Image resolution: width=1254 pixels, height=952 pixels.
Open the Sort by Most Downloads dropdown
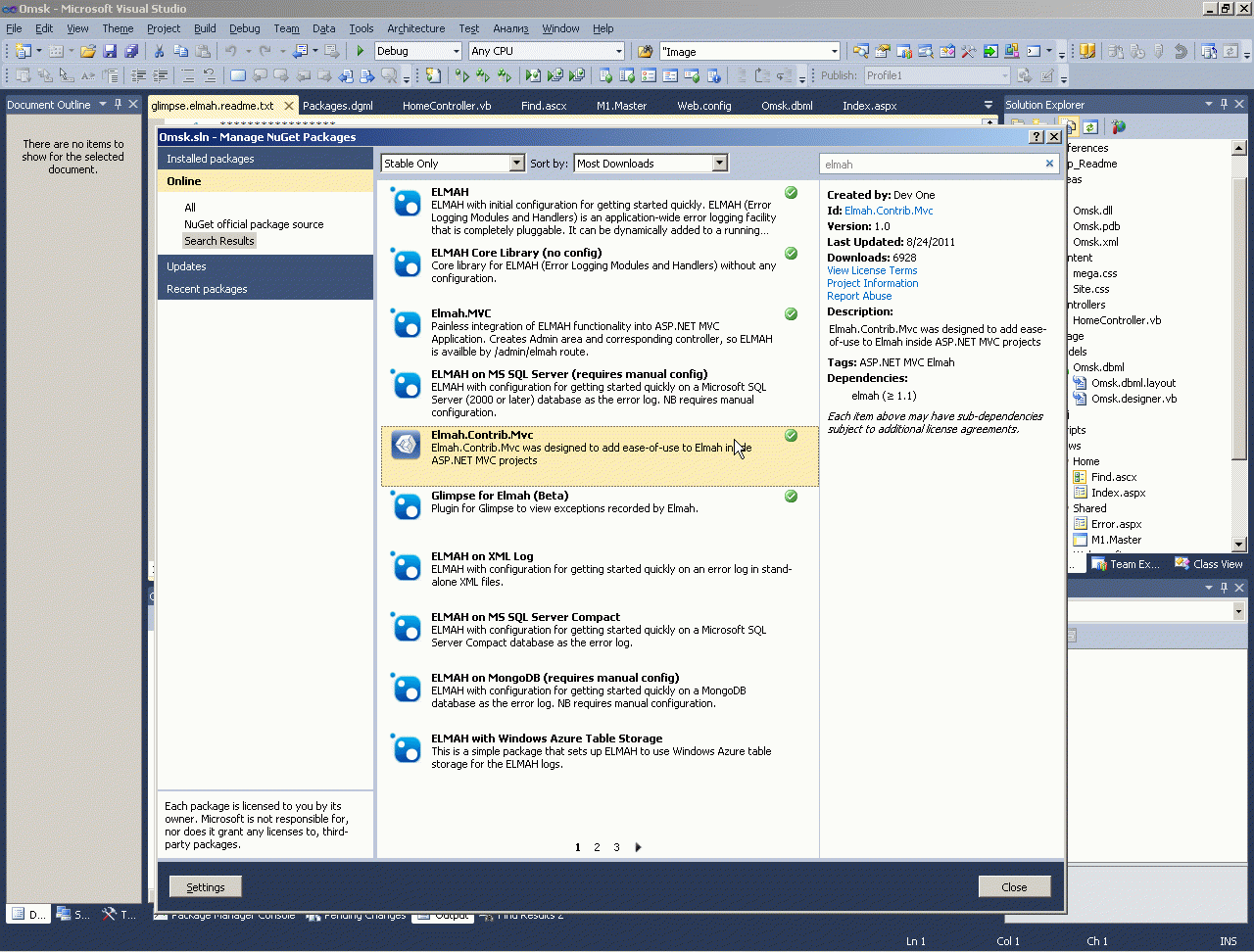pos(720,164)
